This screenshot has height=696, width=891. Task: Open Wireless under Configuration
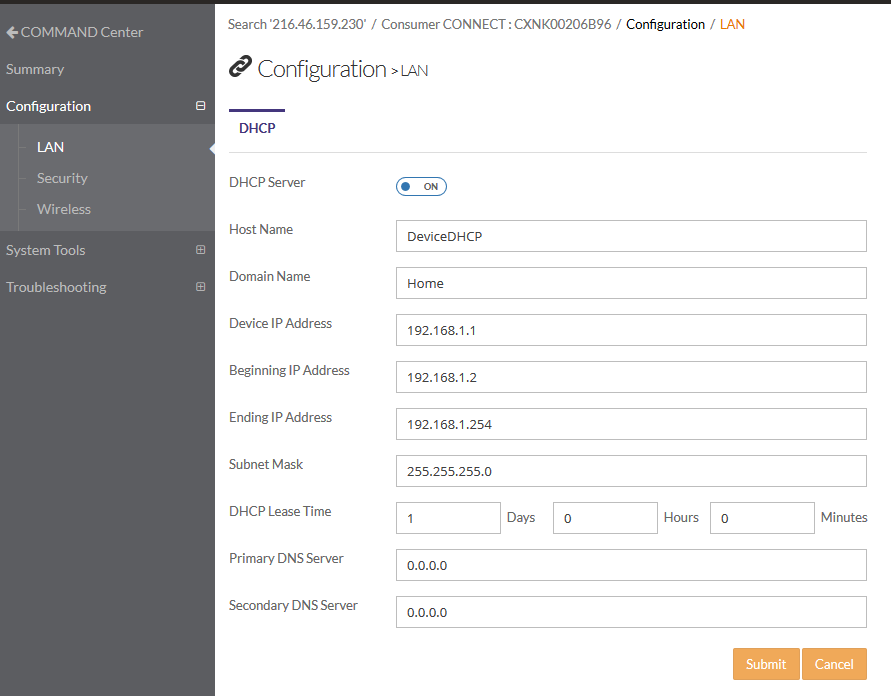[x=64, y=209]
